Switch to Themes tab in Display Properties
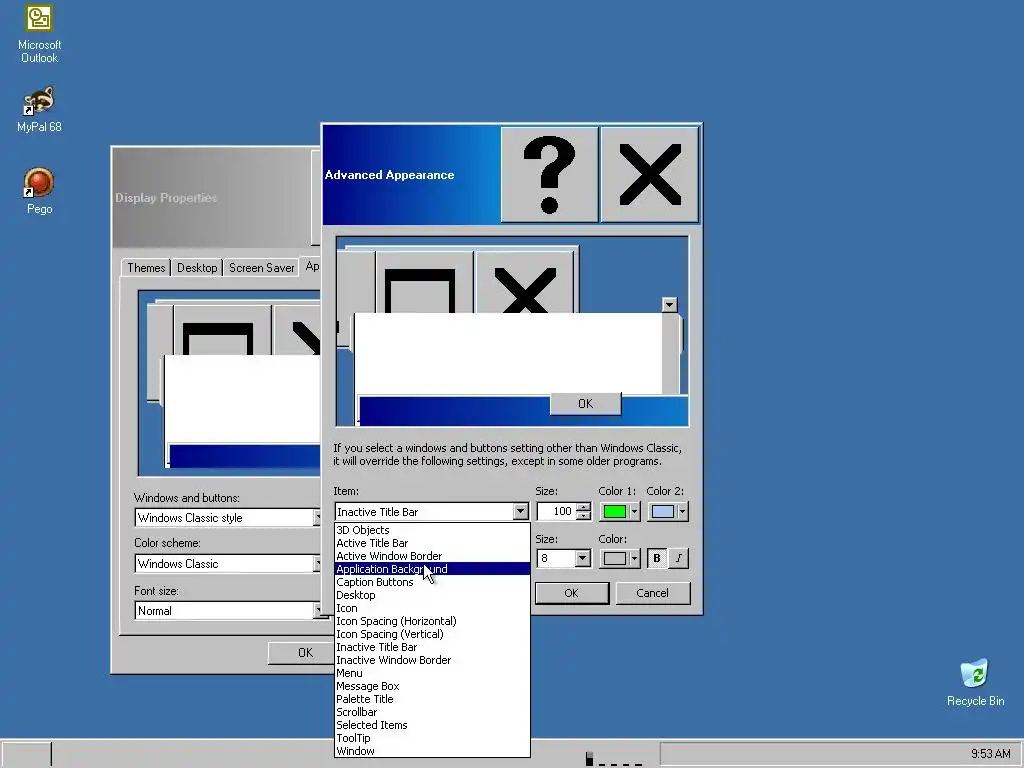 coord(146,268)
